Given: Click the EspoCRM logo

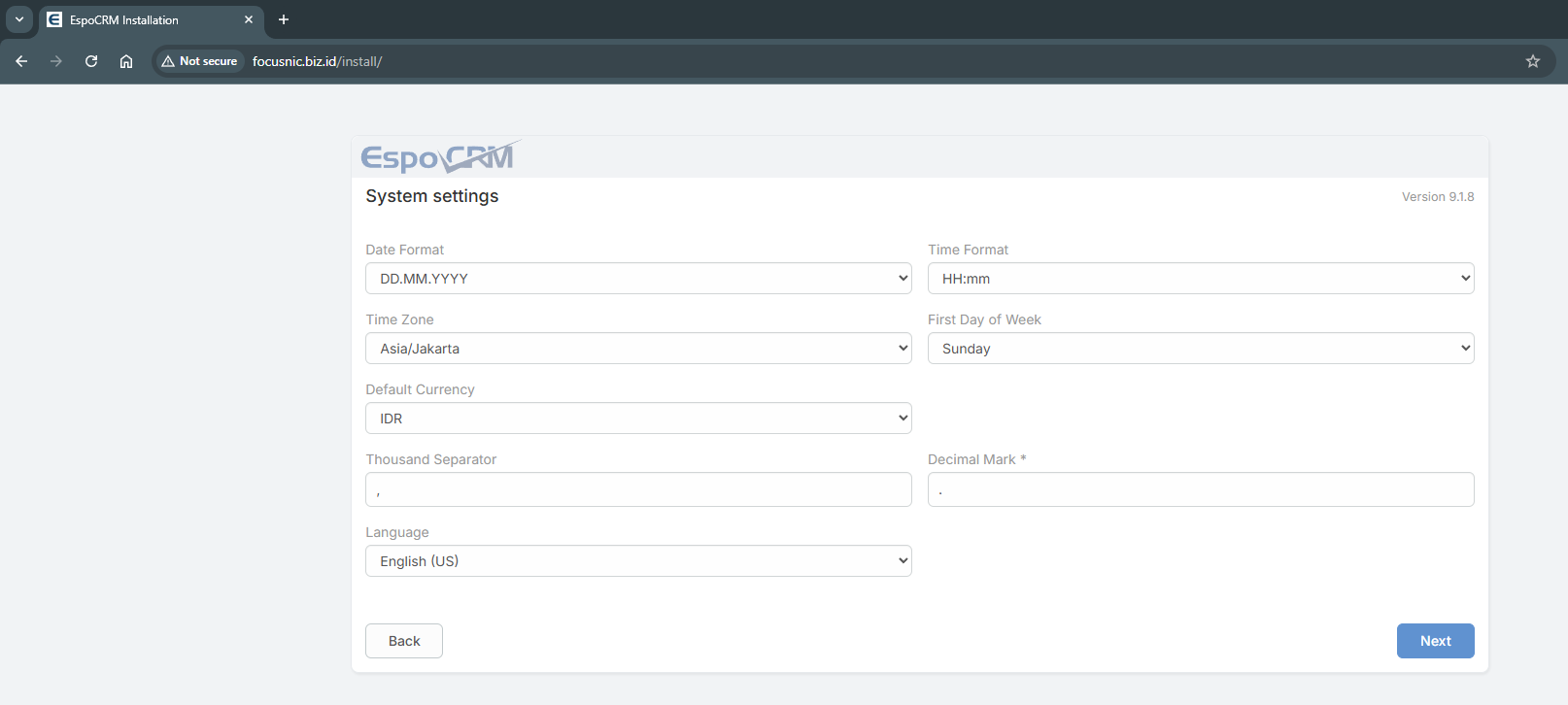Looking at the screenshot, I should [440, 157].
